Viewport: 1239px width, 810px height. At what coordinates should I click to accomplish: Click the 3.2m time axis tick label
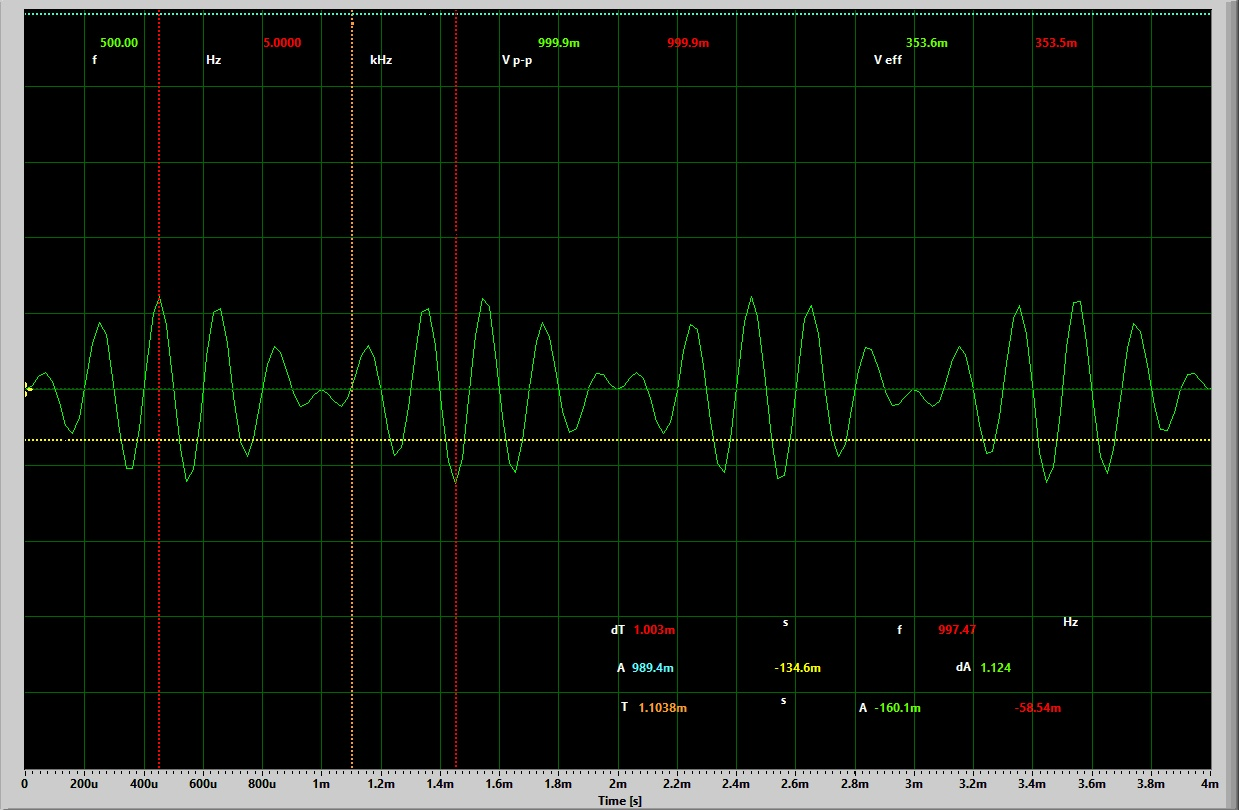(974, 786)
